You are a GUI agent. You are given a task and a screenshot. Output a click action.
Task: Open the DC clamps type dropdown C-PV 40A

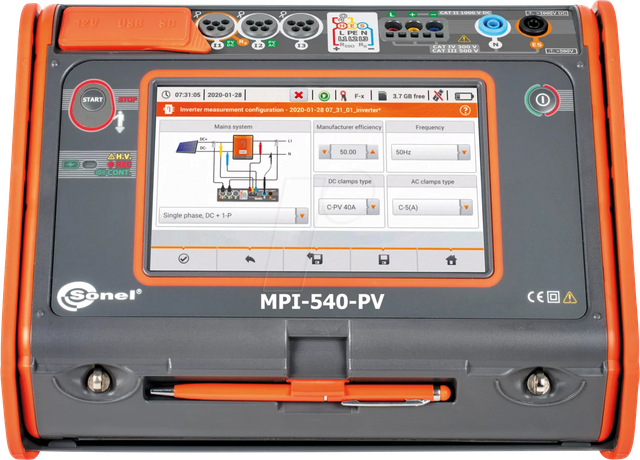coord(349,207)
